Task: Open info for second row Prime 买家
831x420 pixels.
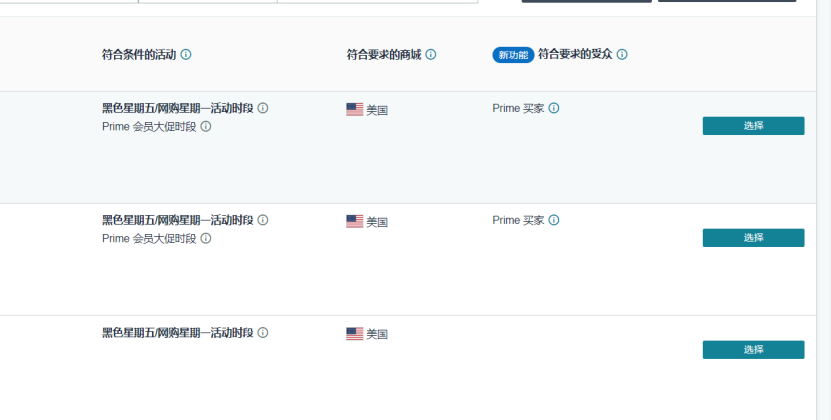Action: click(x=554, y=220)
